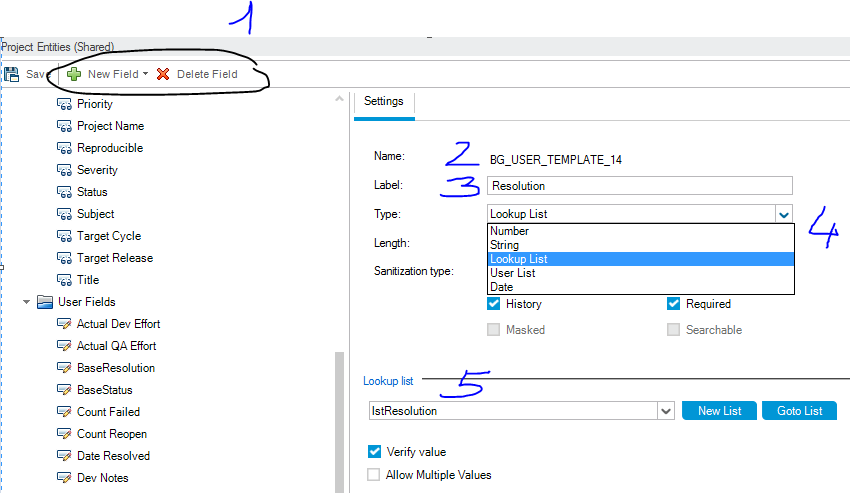850x493 pixels.
Task: Enable Allow Multiple Values checkbox
Action: point(374,475)
